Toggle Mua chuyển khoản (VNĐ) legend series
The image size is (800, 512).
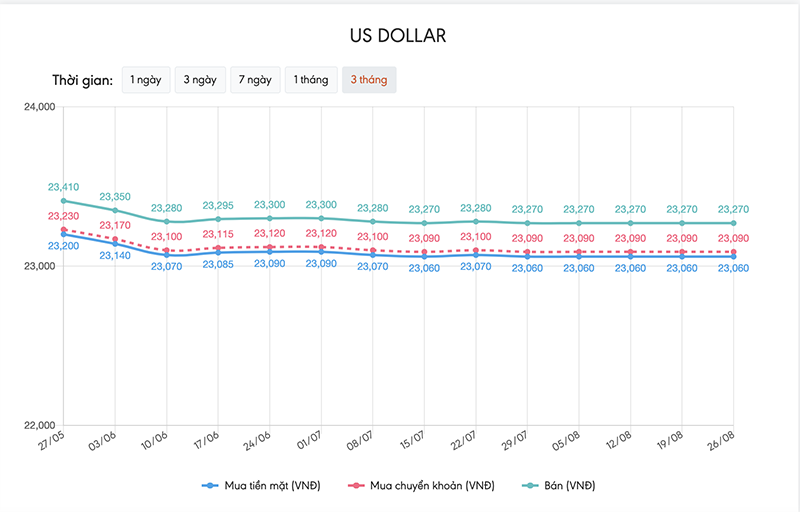click(428, 485)
